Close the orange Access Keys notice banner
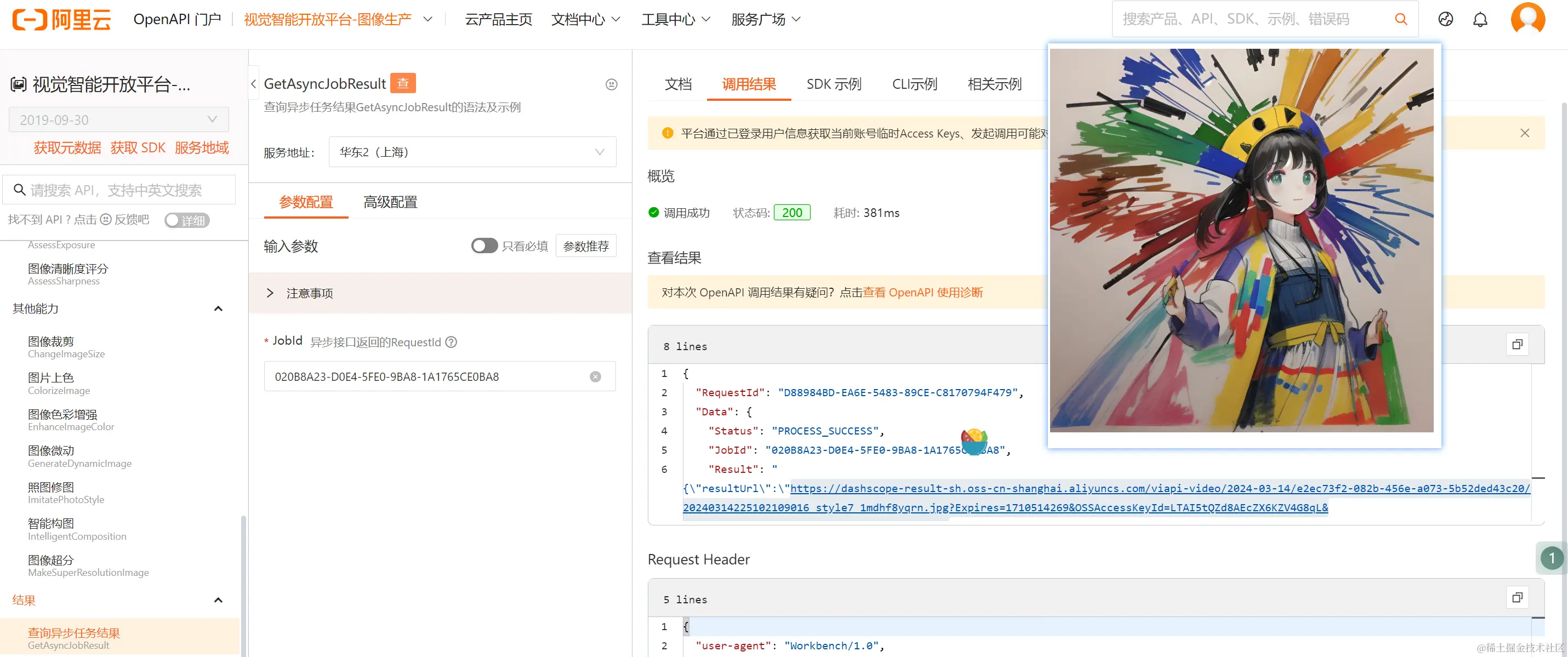 click(x=1525, y=133)
